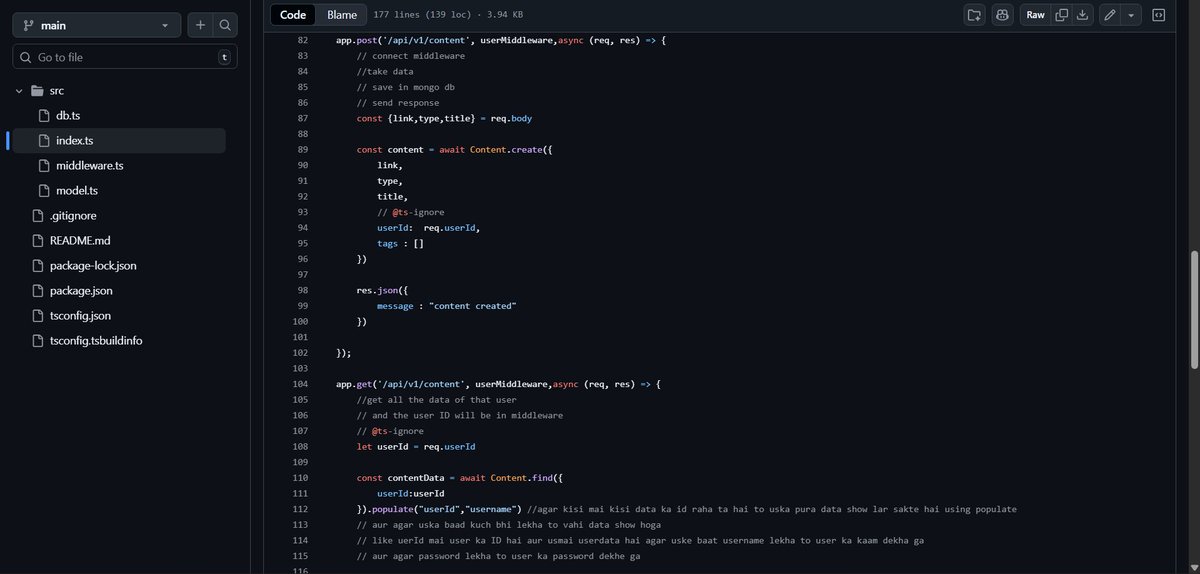Open package.json file

[81, 291]
